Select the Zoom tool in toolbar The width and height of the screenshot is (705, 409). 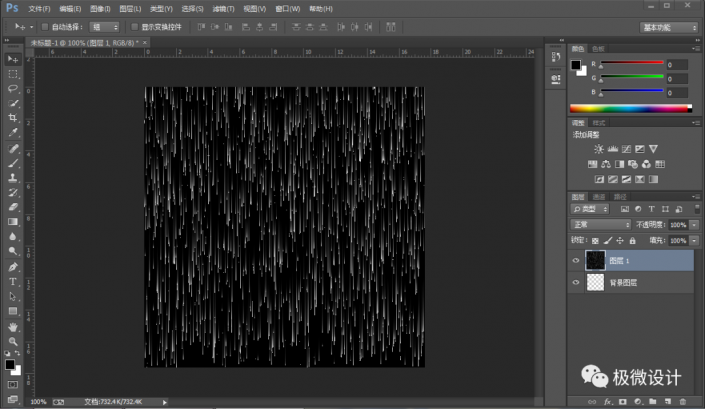[13, 341]
